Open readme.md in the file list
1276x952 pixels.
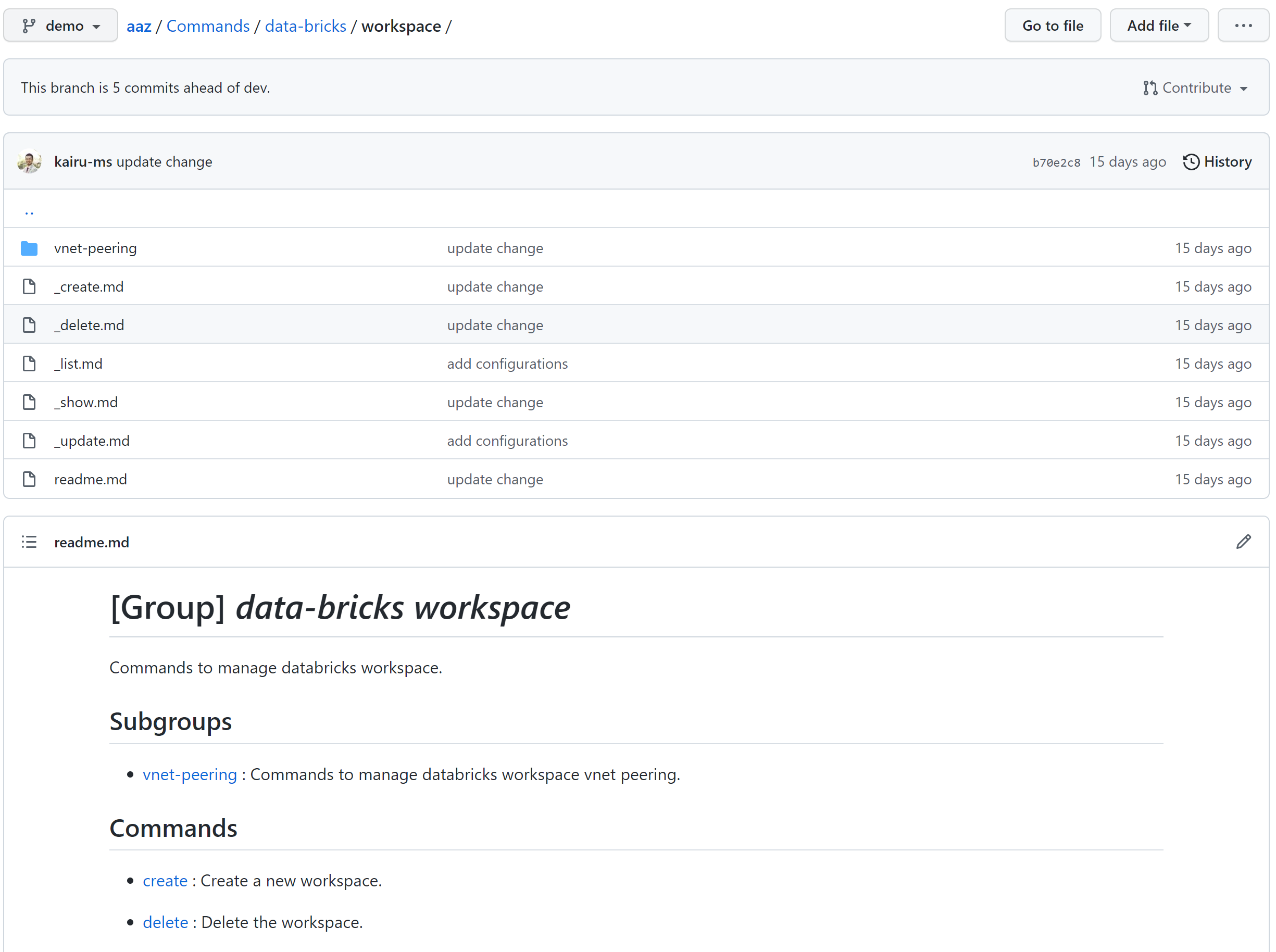coord(91,480)
